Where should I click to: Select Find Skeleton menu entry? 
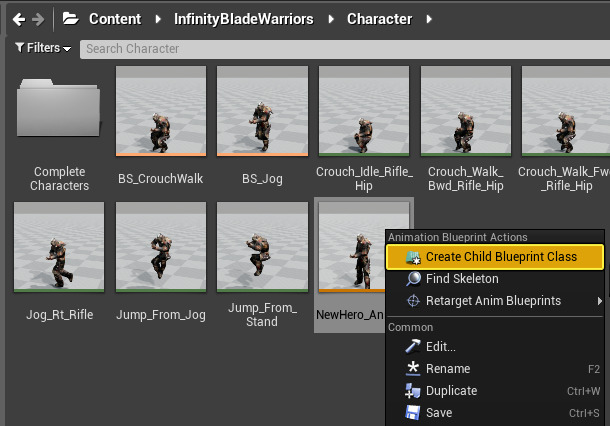[495, 279]
